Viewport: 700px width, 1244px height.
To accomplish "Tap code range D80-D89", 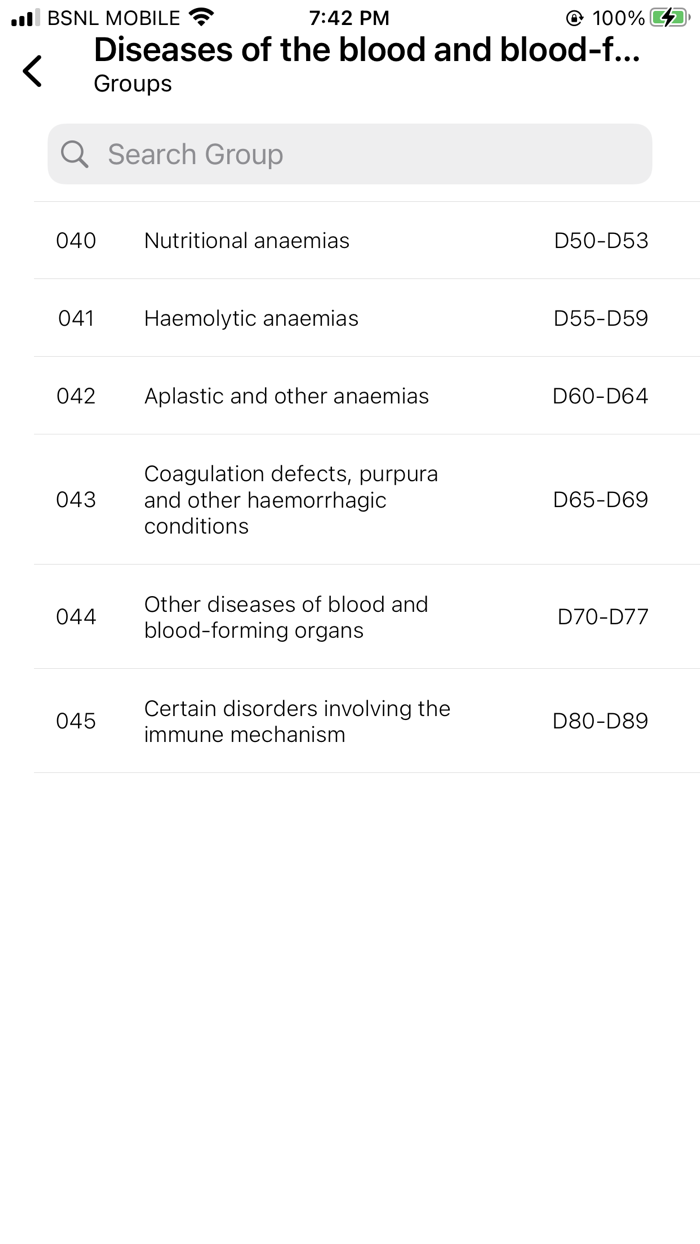I will tap(602, 721).
